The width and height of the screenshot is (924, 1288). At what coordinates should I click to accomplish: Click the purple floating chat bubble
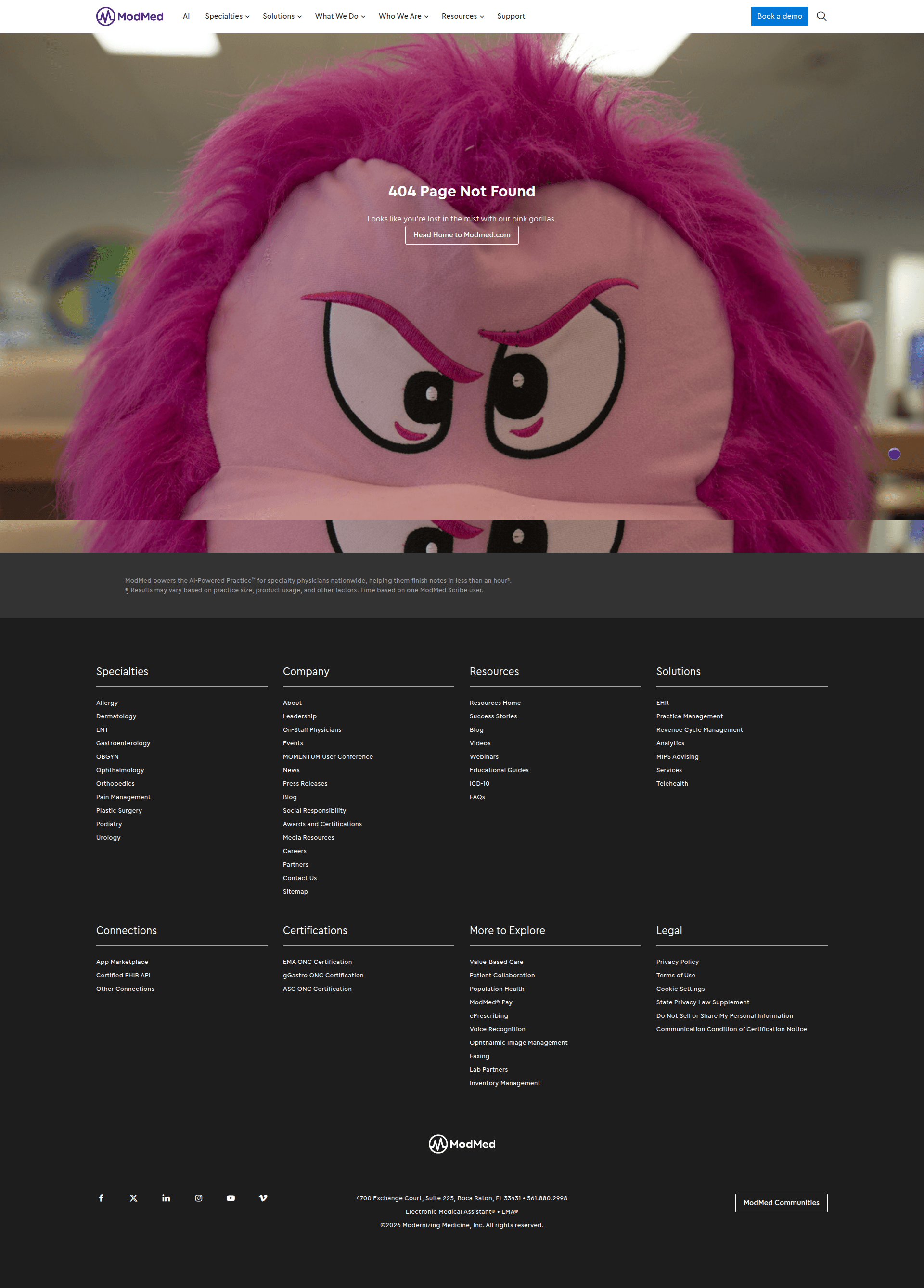894,454
